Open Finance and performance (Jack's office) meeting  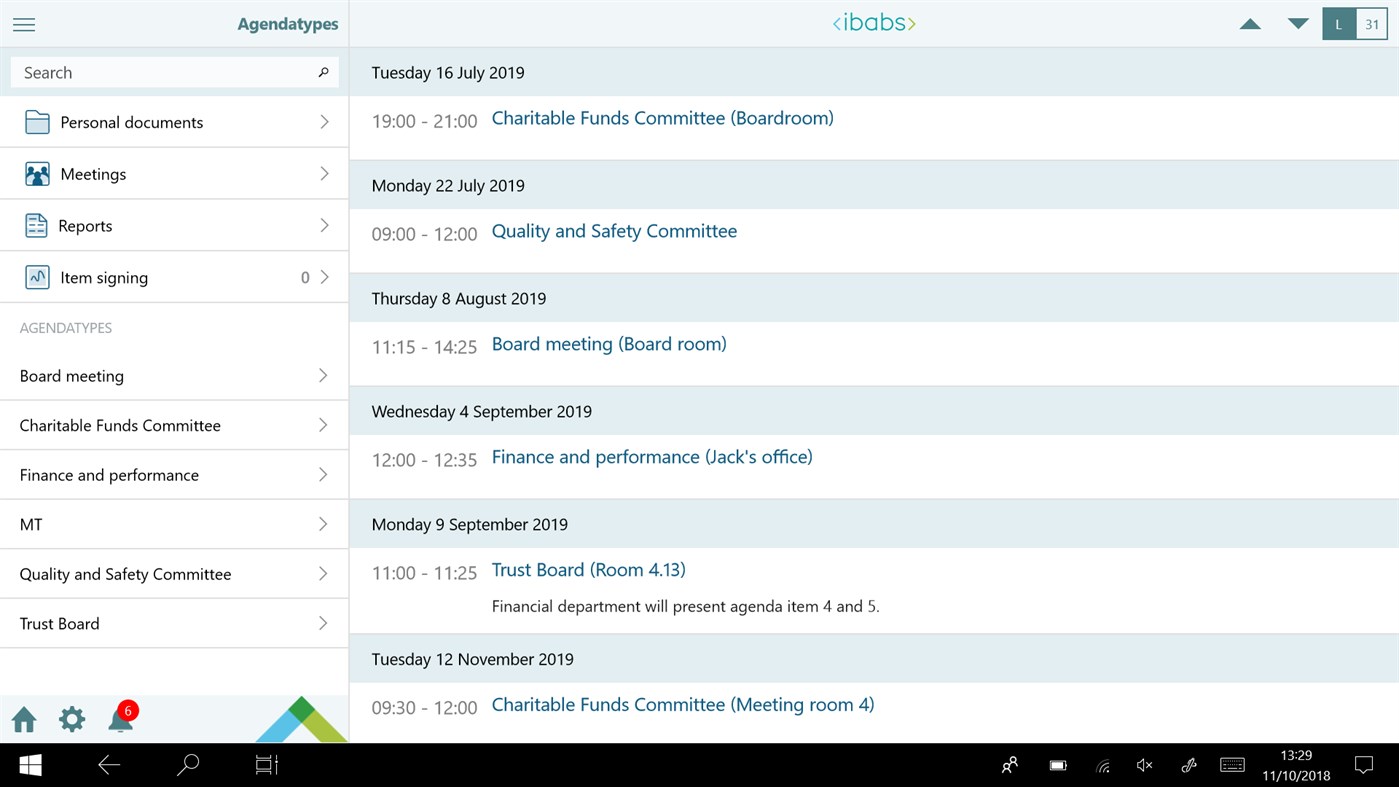click(x=652, y=457)
